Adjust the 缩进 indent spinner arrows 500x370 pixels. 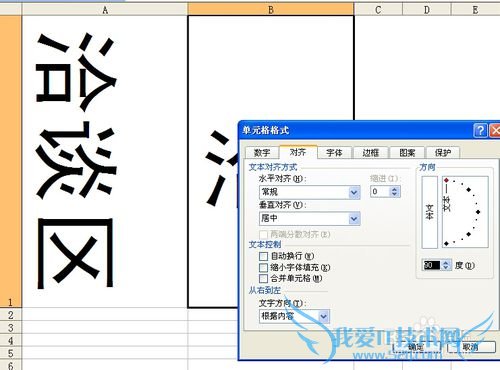coord(395,192)
